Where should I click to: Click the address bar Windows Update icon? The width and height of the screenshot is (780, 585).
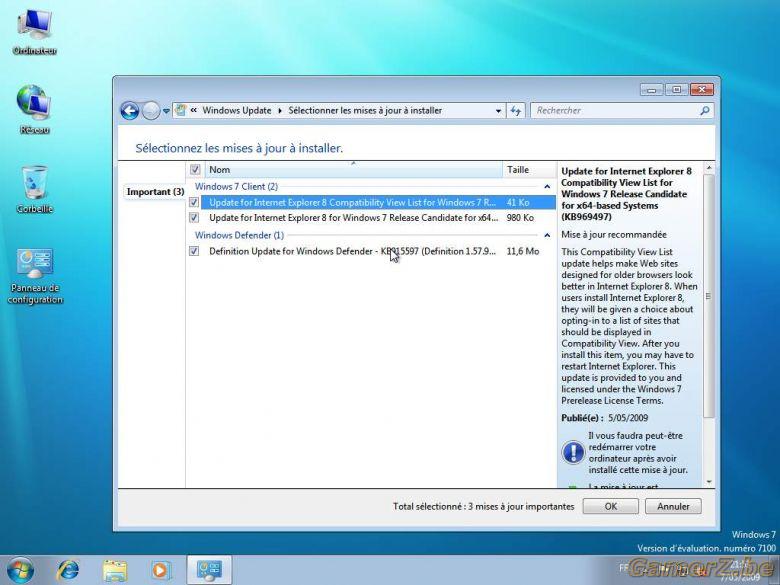click(181, 110)
